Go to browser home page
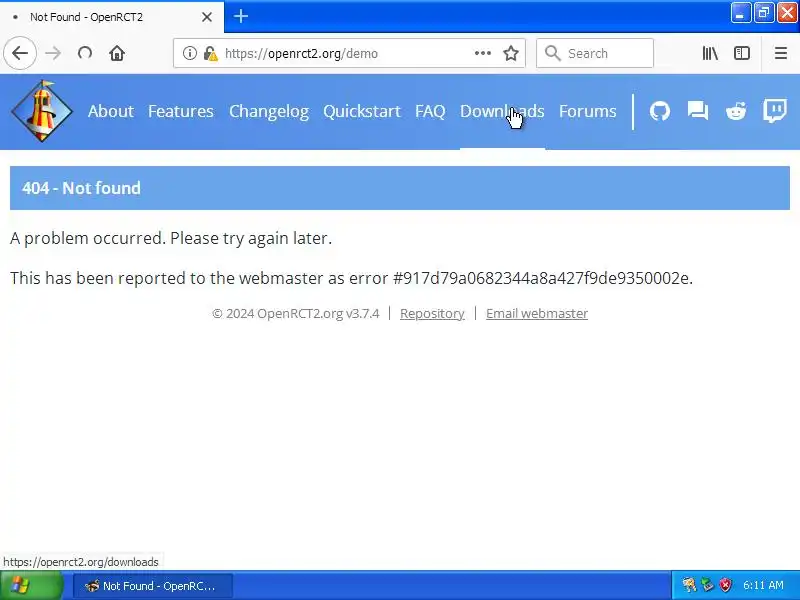The image size is (800, 600). (x=117, y=53)
